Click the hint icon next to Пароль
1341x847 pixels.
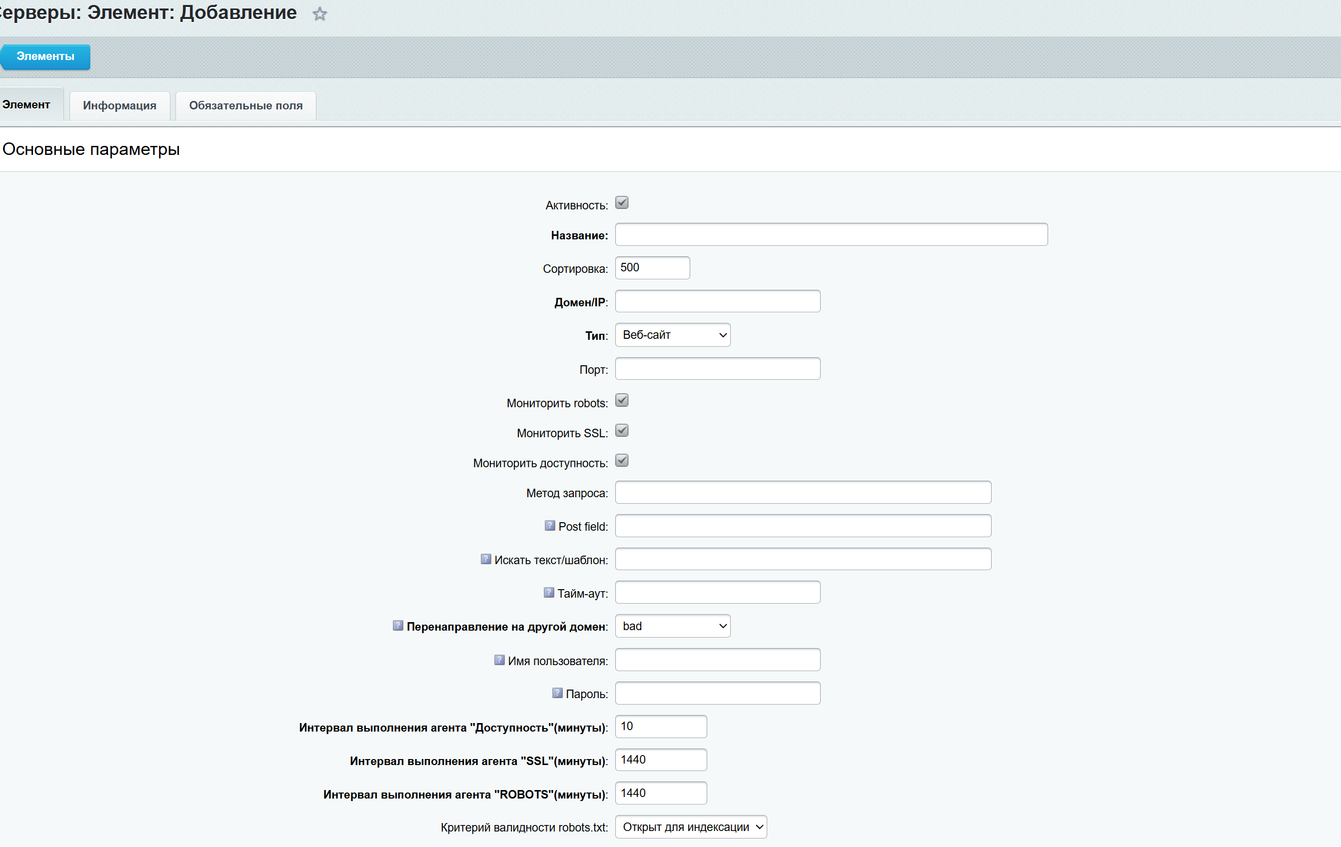558,693
